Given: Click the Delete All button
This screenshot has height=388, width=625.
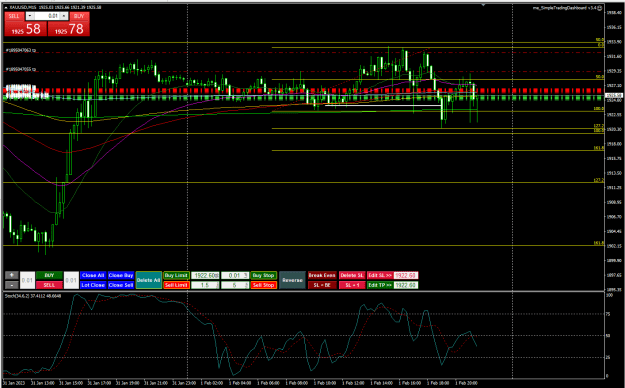Looking at the screenshot, I should [x=149, y=280].
